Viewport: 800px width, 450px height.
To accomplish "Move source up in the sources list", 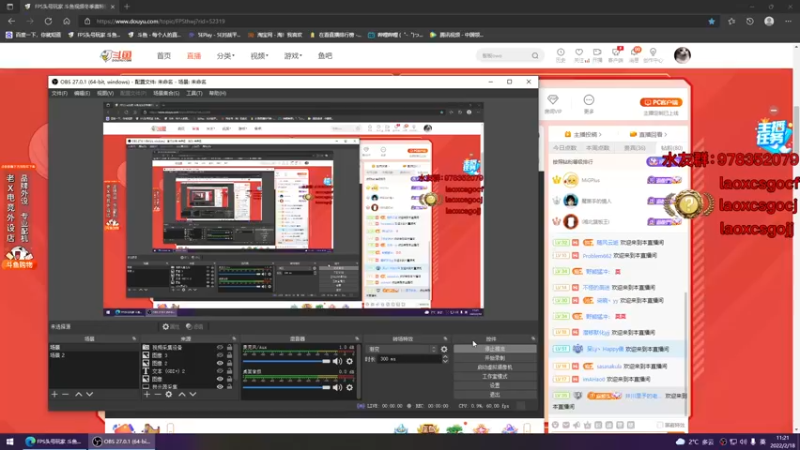I will coord(182,394).
